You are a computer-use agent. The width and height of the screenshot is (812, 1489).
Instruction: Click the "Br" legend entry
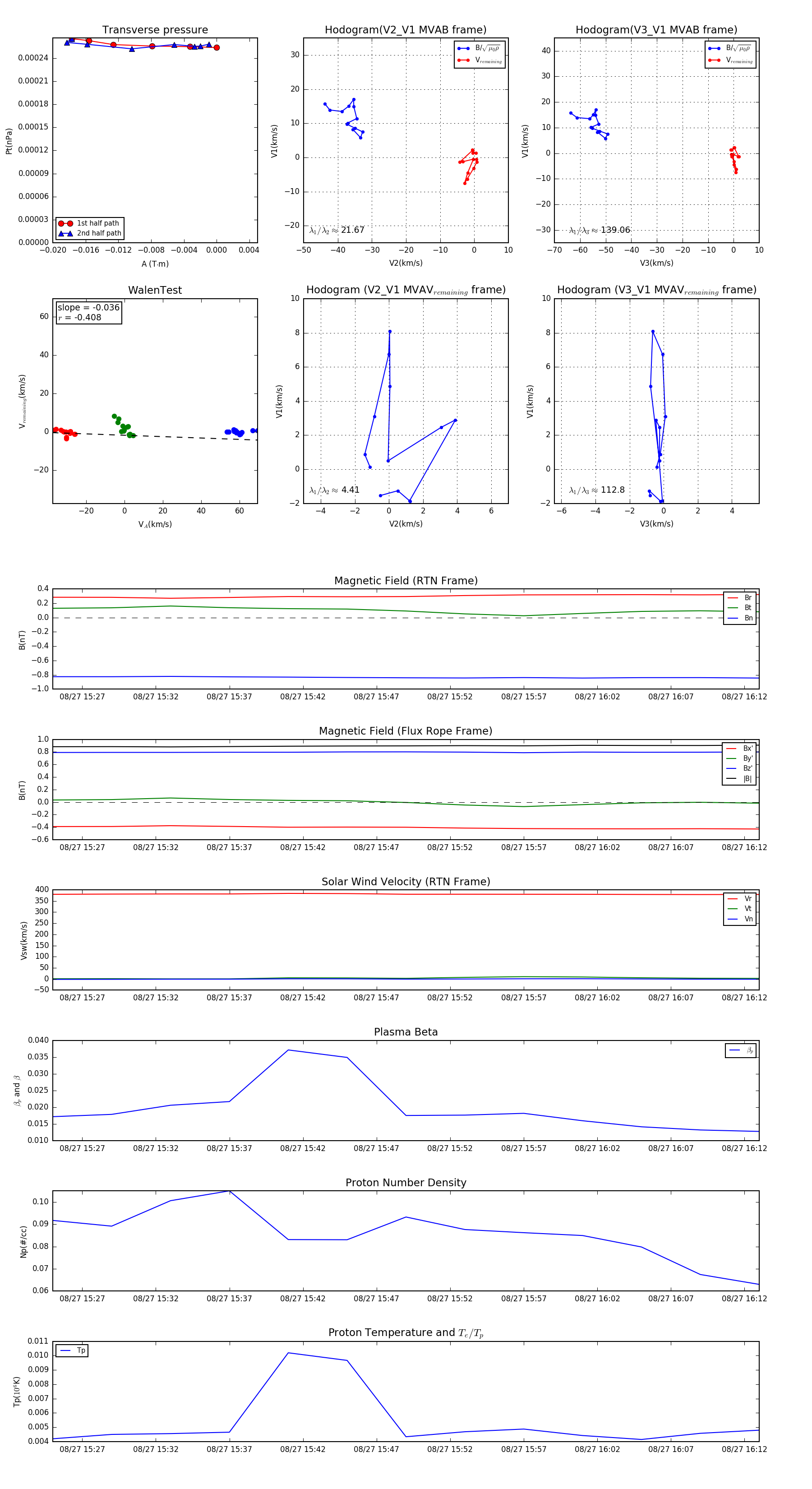pos(740,598)
